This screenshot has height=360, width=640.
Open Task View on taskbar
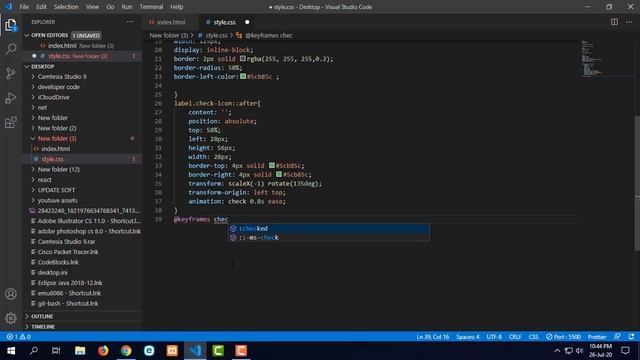click(56, 351)
